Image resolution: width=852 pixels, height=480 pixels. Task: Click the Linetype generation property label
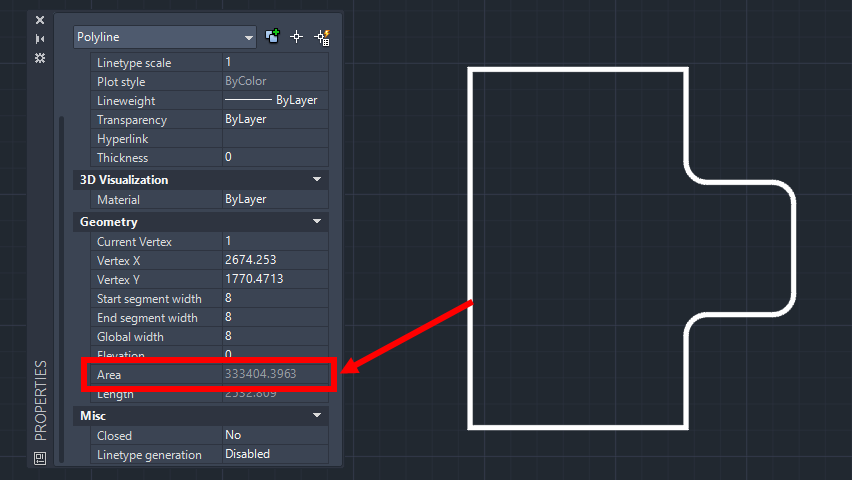point(149,454)
